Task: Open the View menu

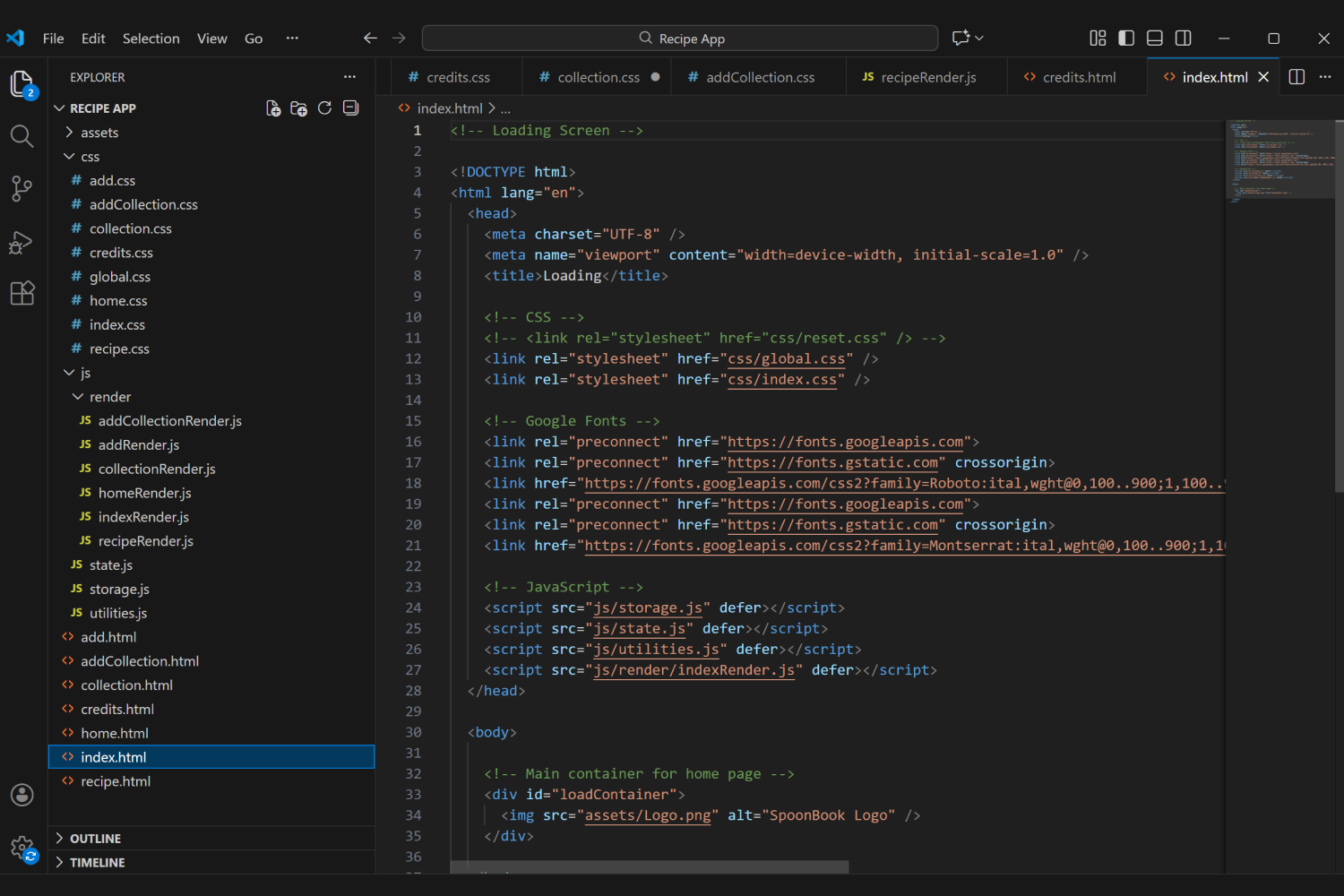Action: coord(212,39)
